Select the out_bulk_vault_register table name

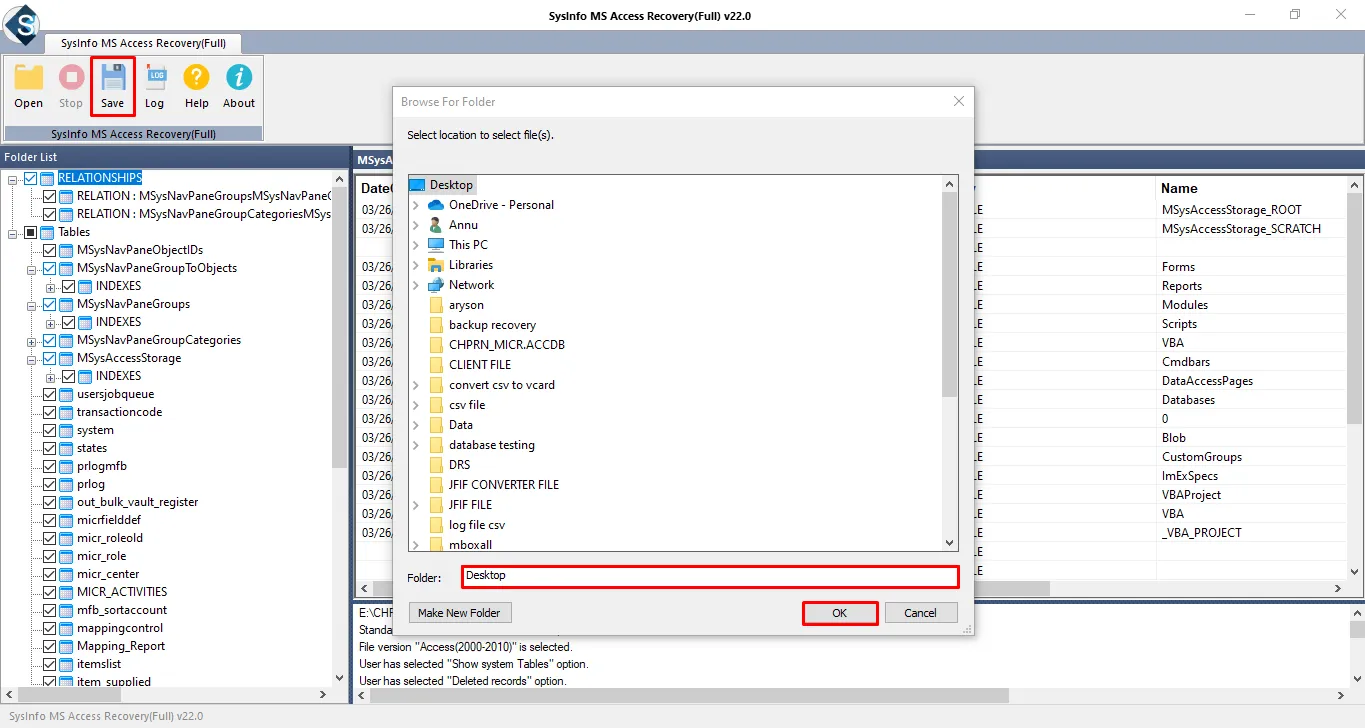coord(138,502)
